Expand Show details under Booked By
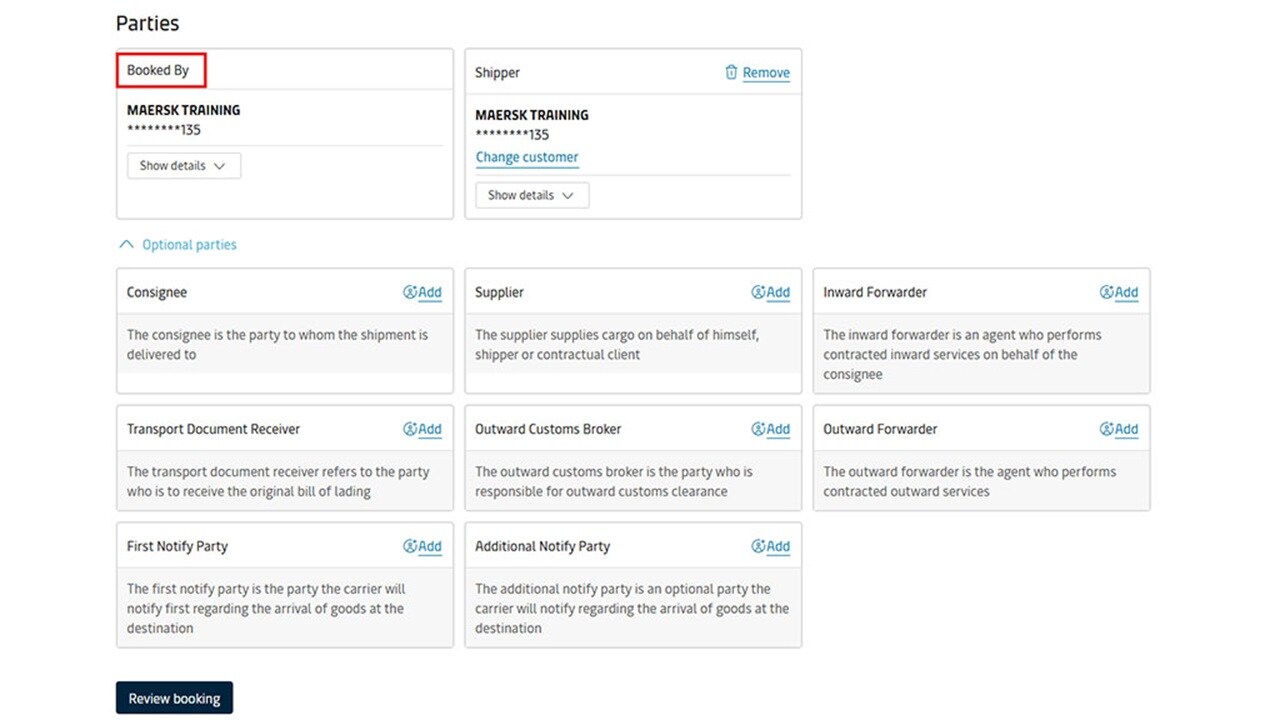This screenshot has width=1280, height=720. pyautogui.click(x=184, y=166)
